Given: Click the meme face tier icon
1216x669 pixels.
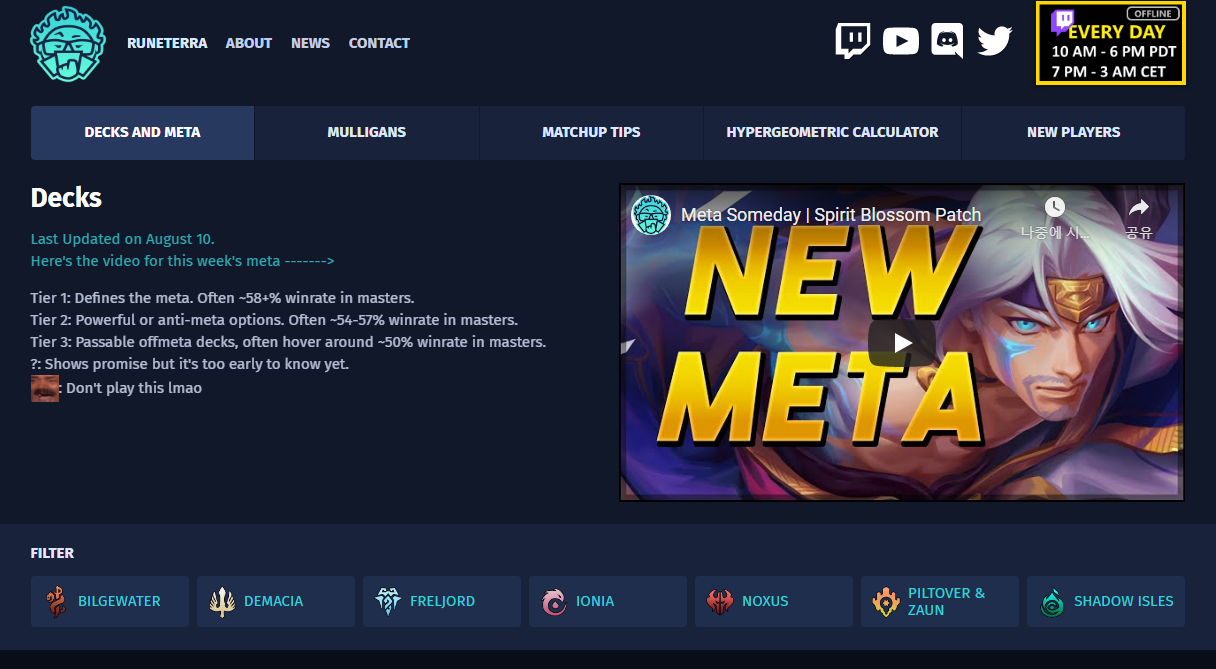Looking at the screenshot, I should coord(45,388).
